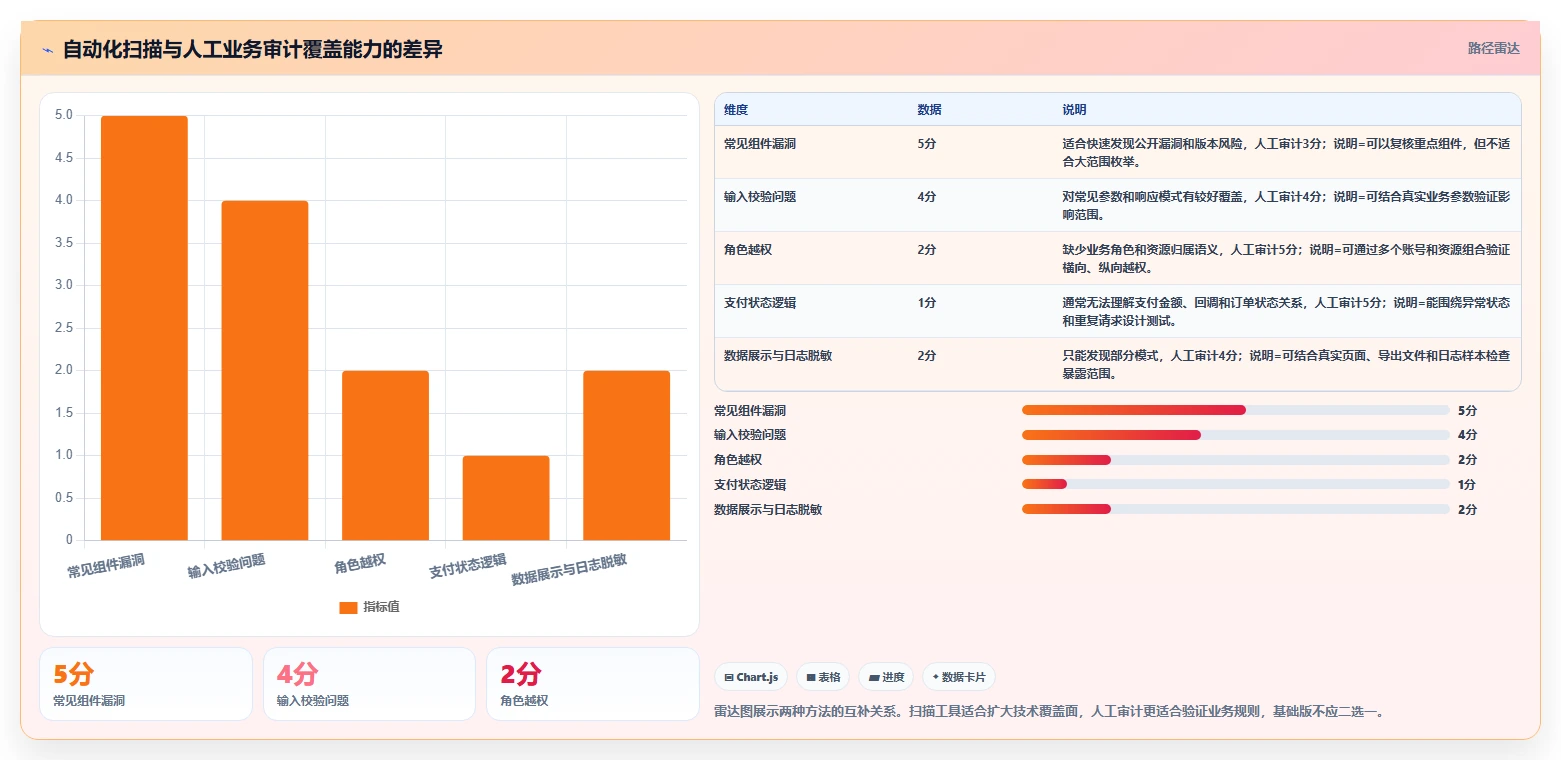The width and height of the screenshot is (1561, 760).
Task: Click the description starting 只能发现部分模式
Action: point(1286,364)
